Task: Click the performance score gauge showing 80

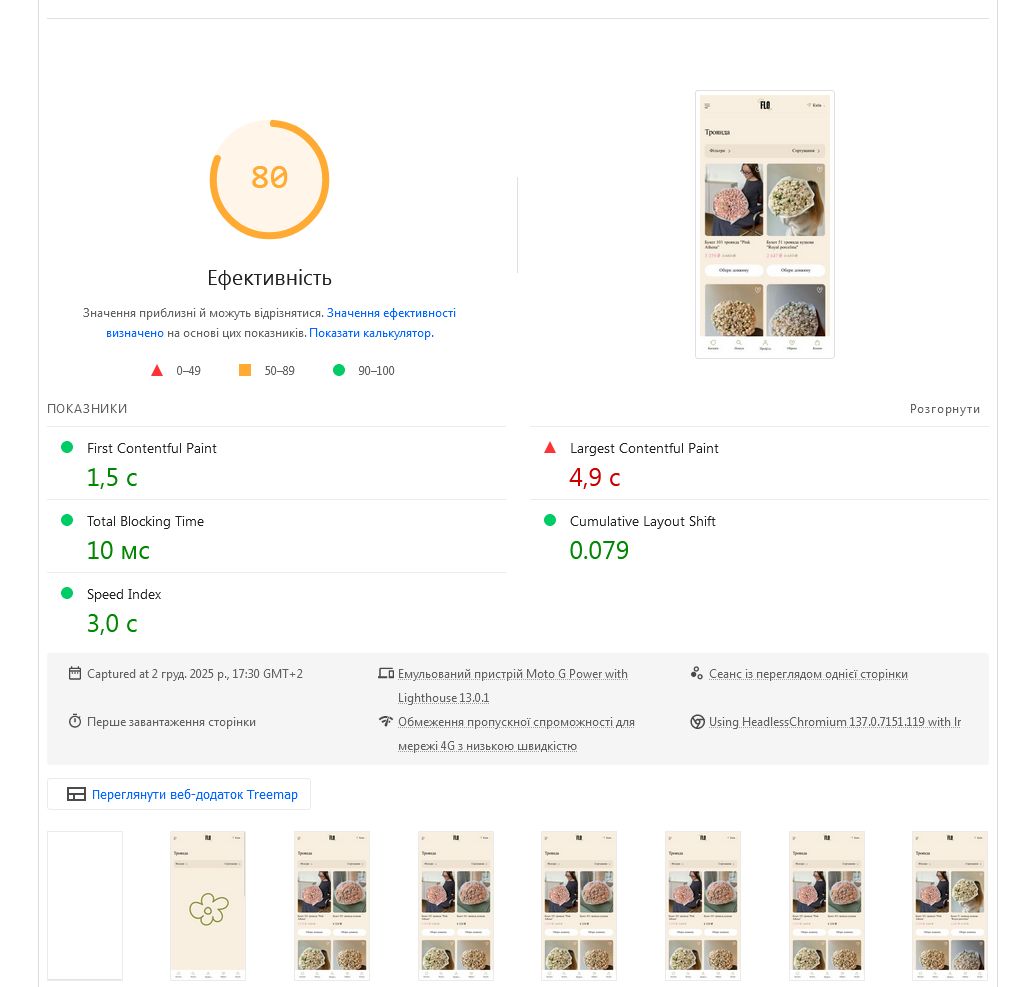Action: [269, 180]
